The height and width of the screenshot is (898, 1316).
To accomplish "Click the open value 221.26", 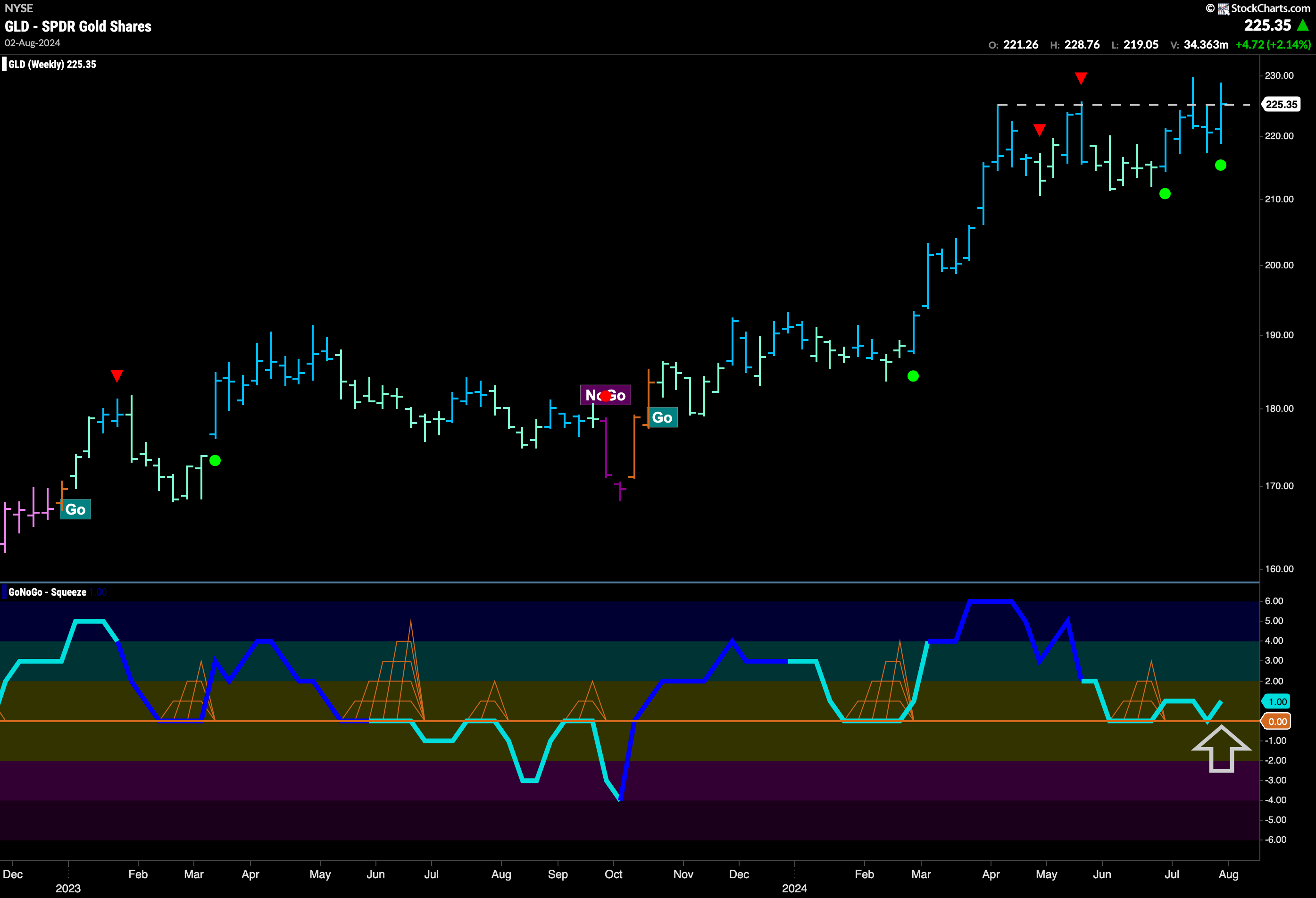I will [x=1020, y=45].
